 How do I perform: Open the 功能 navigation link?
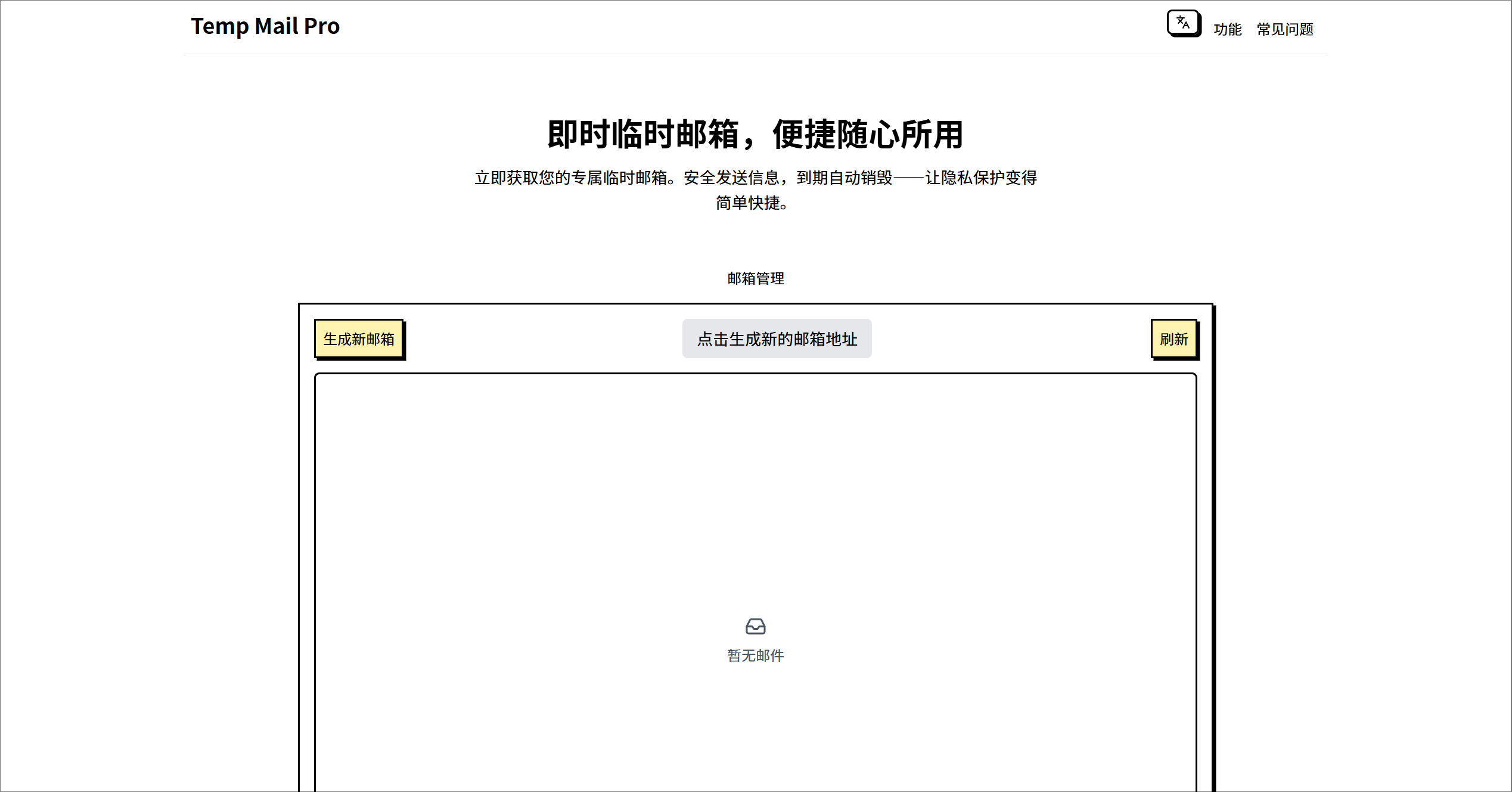point(1227,29)
